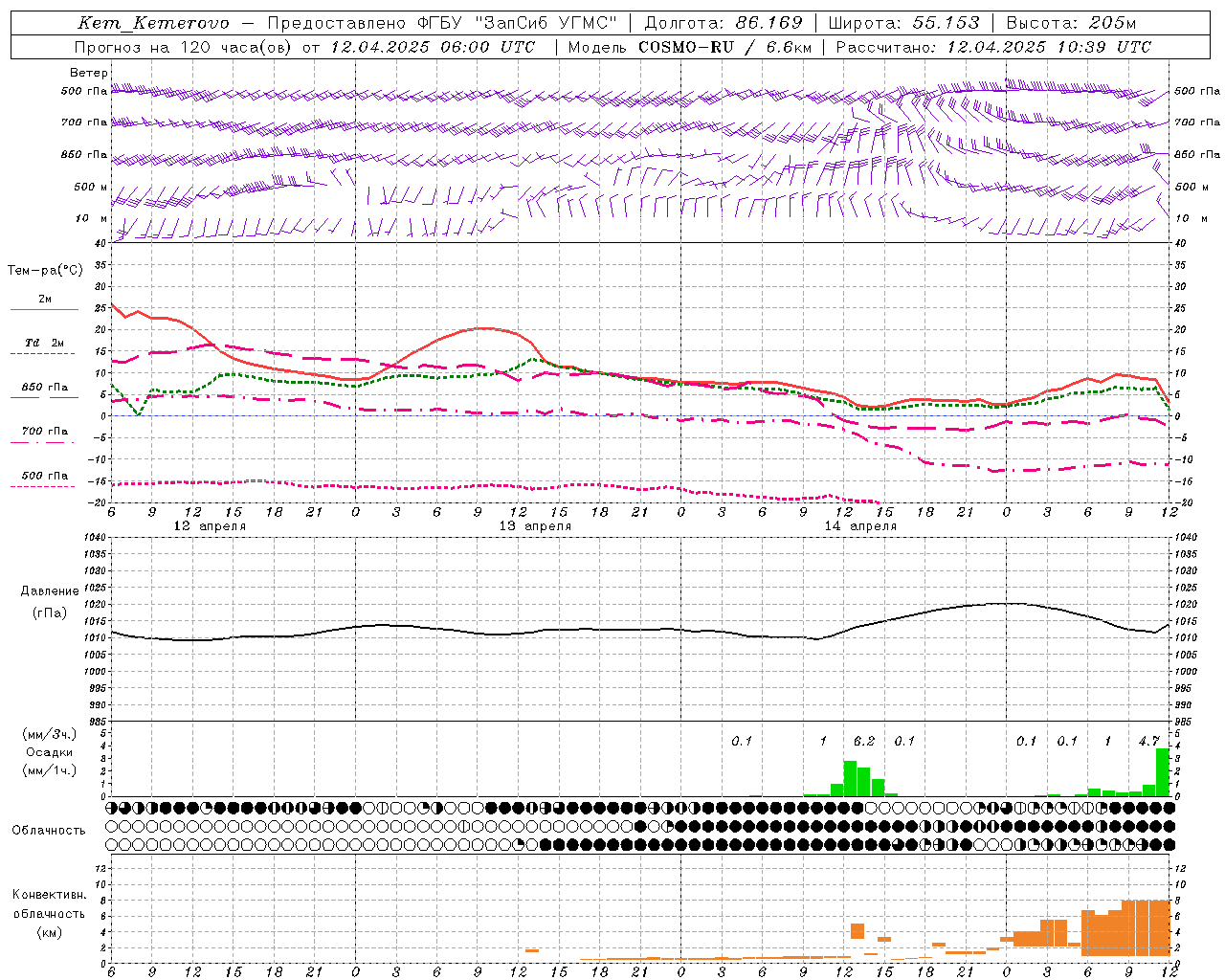
Task: Click the green dashed Td legend line
Action: coord(44,354)
